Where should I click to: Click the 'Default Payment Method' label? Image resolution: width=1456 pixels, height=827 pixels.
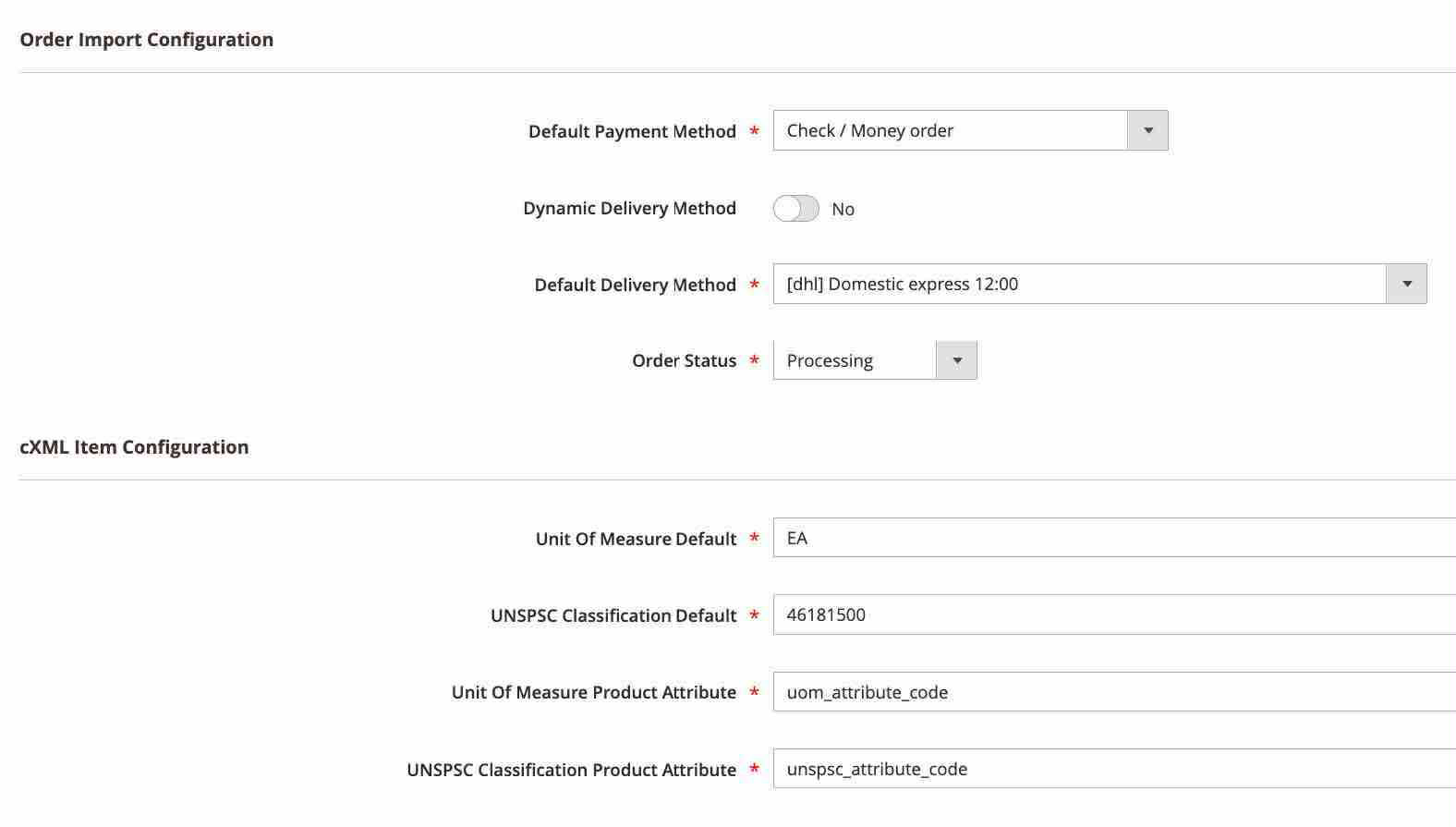click(x=632, y=131)
